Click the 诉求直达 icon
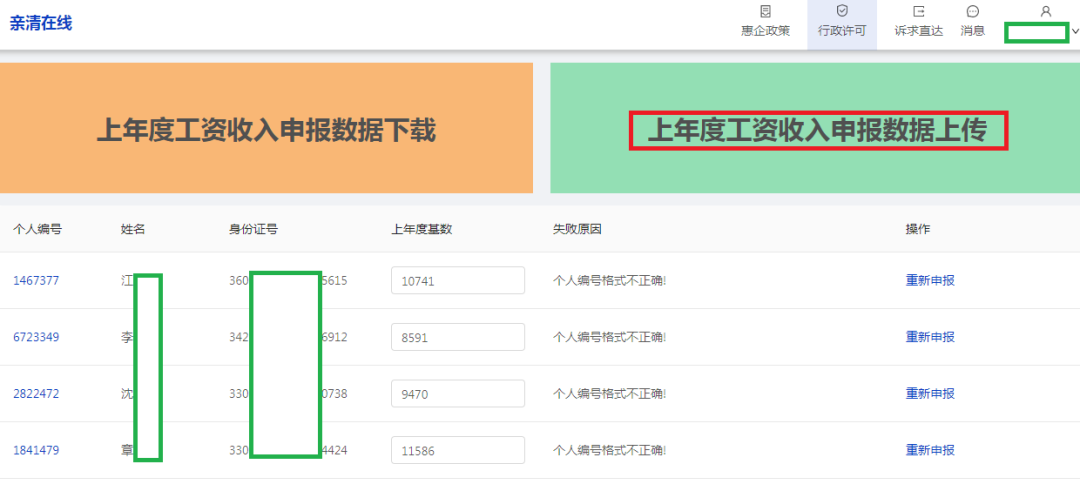This screenshot has height=491, width=1080. (x=918, y=11)
